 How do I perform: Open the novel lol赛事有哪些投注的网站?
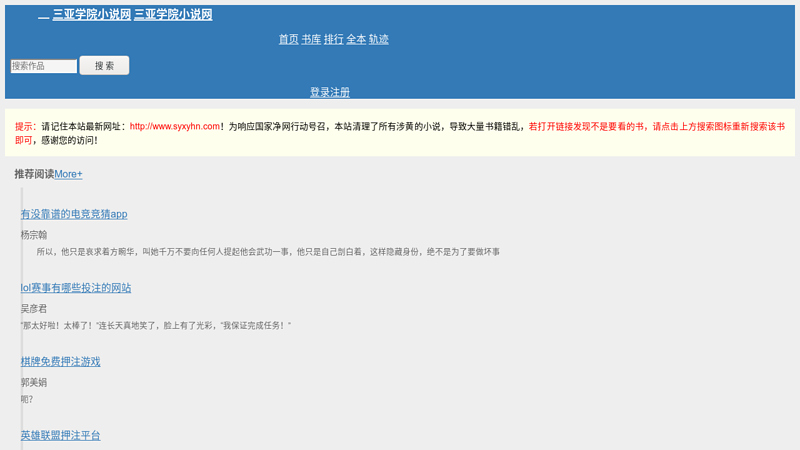click(x=76, y=288)
